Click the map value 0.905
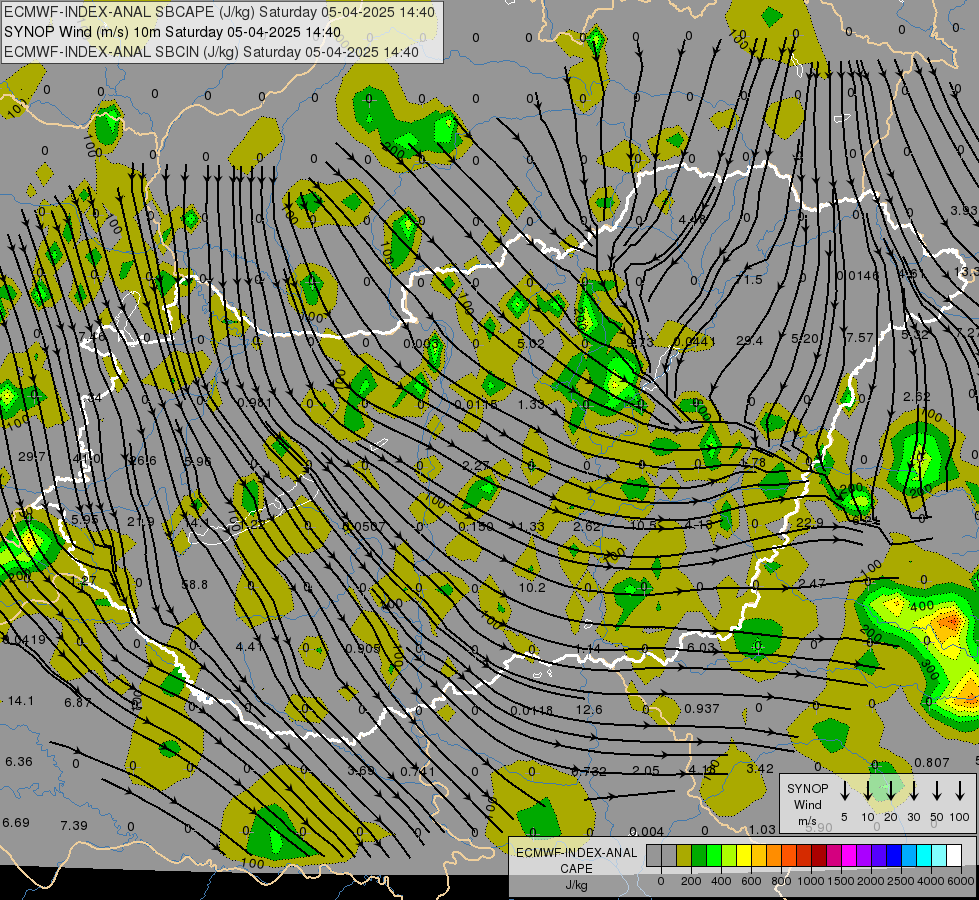Image resolution: width=979 pixels, height=900 pixels. tap(363, 648)
